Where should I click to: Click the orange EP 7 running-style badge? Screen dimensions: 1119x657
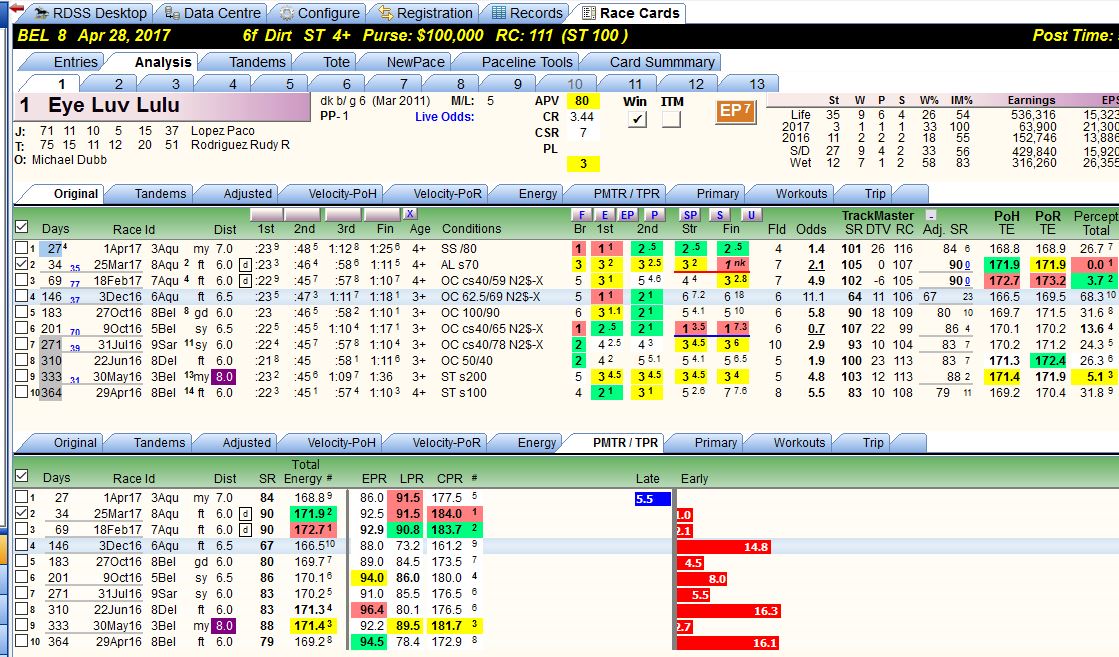coord(736,111)
